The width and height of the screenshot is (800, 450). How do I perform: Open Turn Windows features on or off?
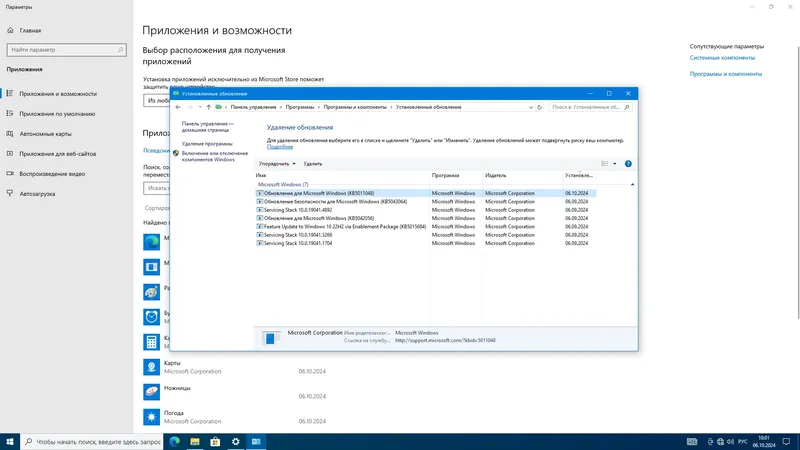click(215, 156)
